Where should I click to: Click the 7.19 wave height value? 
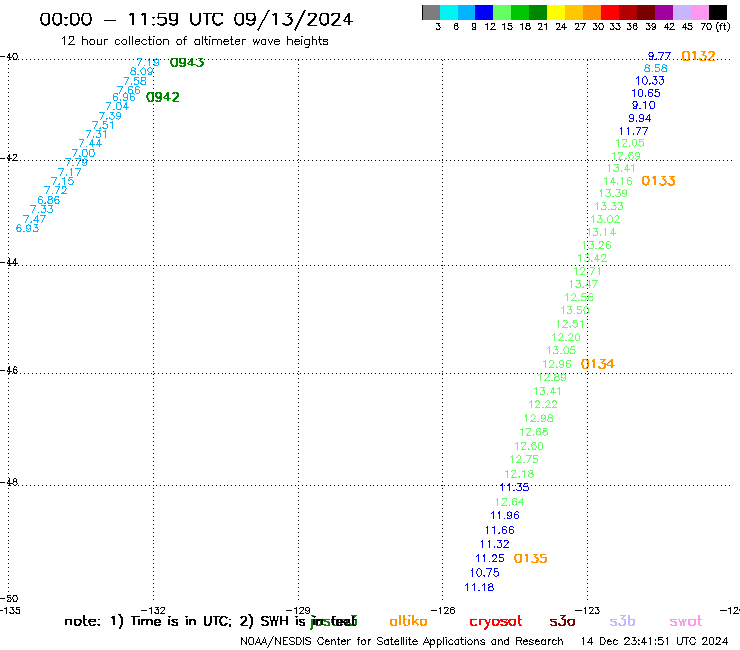(148, 62)
